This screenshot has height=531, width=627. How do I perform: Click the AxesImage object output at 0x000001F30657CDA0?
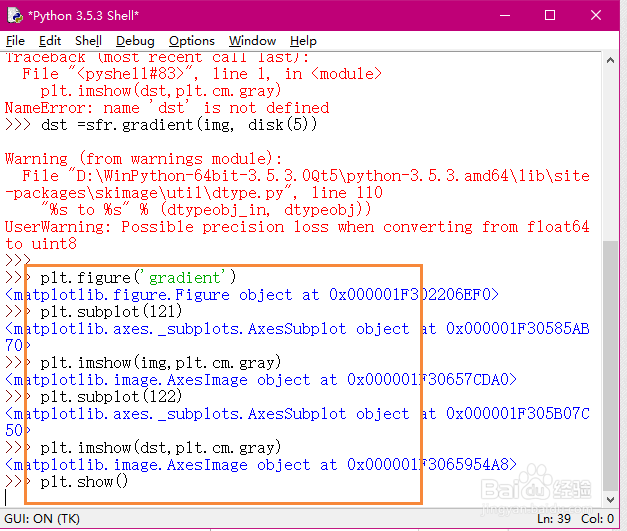(261, 379)
